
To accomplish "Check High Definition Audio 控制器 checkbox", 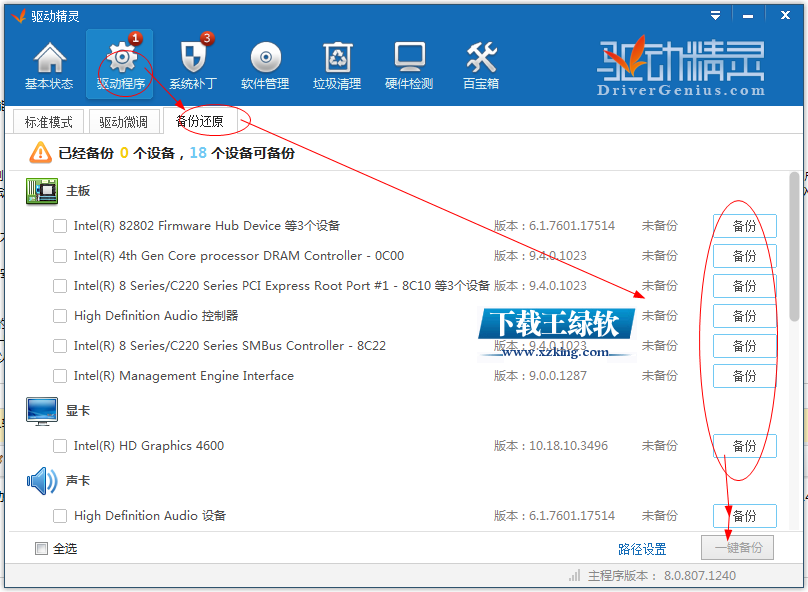I will [x=60, y=316].
